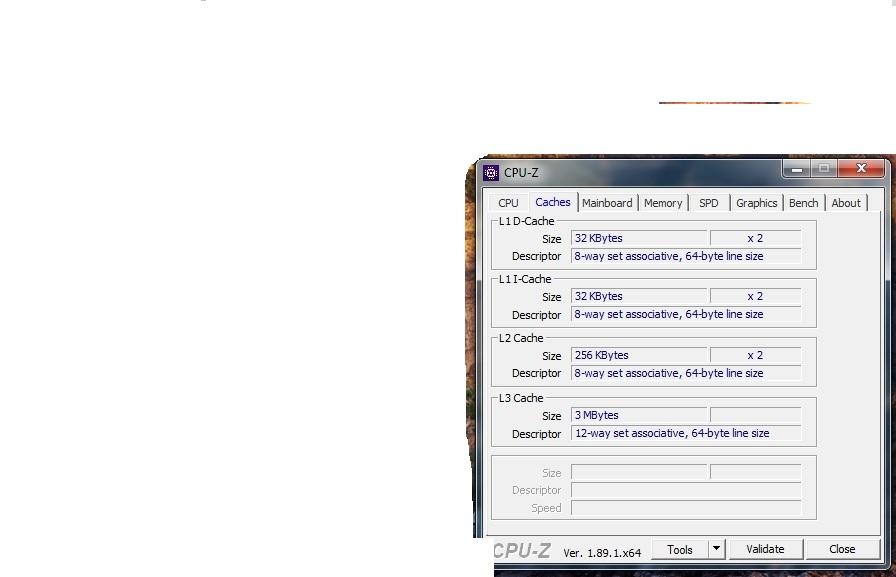Viewport: 896px width, 577px height.
Task: Click the L1 I-Cache descriptor field
Action: point(686,314)
